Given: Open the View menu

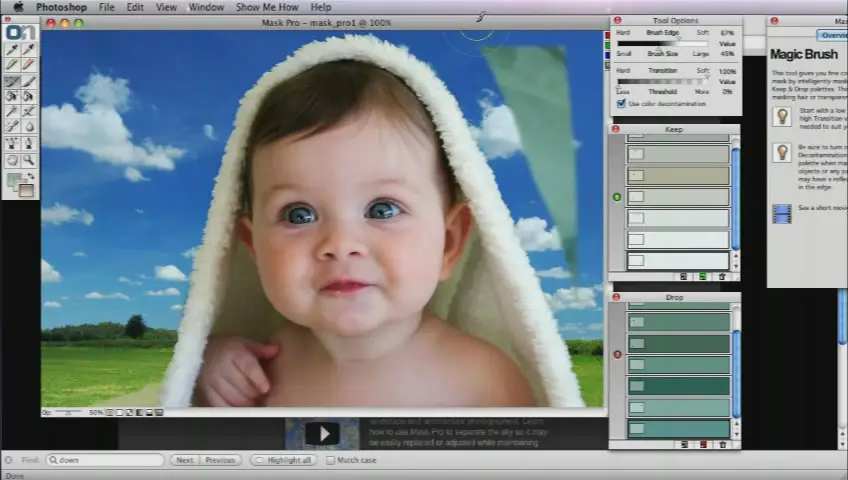Looking at the screenshot, I should [x=166, y=7].
